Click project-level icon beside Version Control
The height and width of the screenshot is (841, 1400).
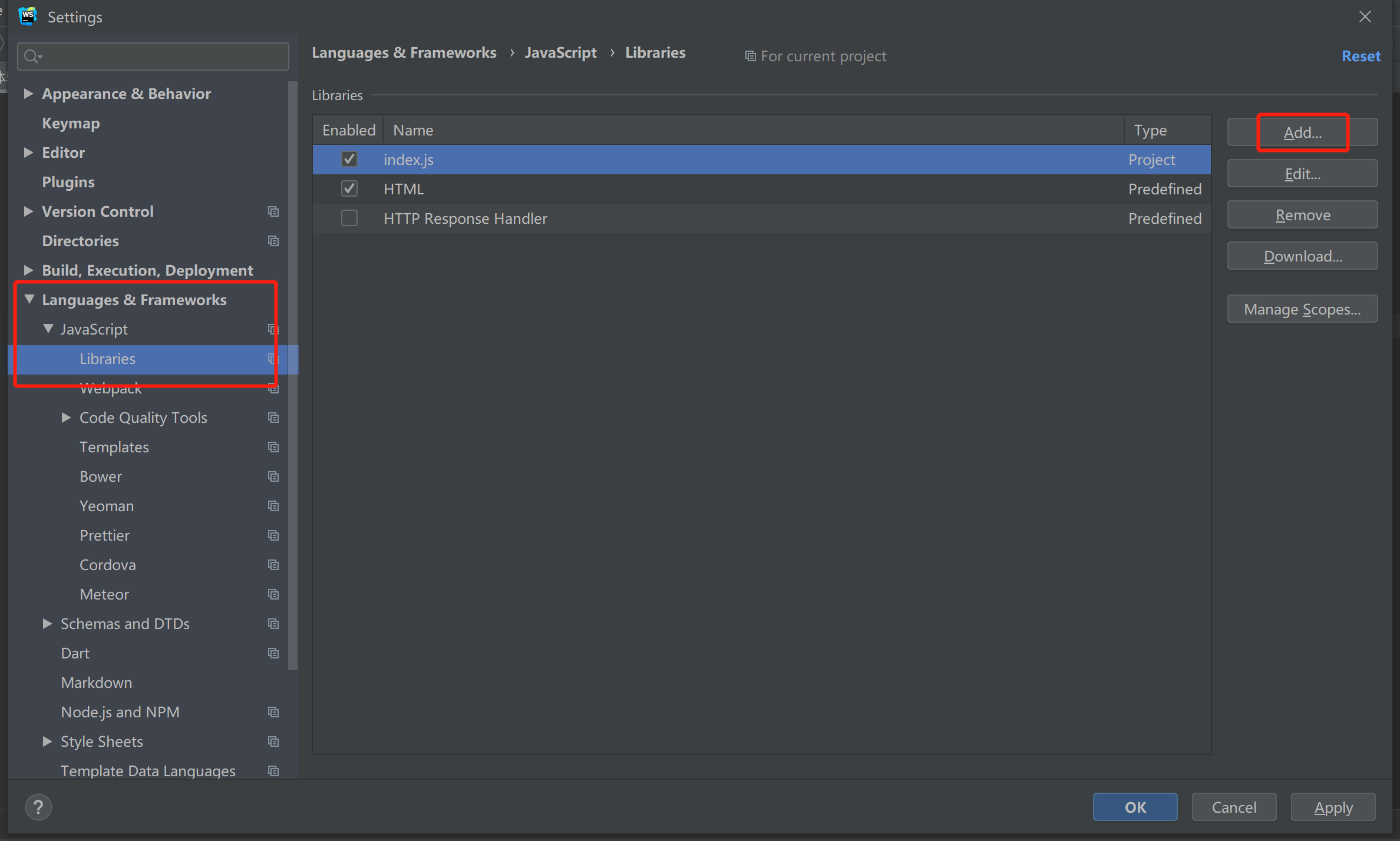click(x=273, y=211)
